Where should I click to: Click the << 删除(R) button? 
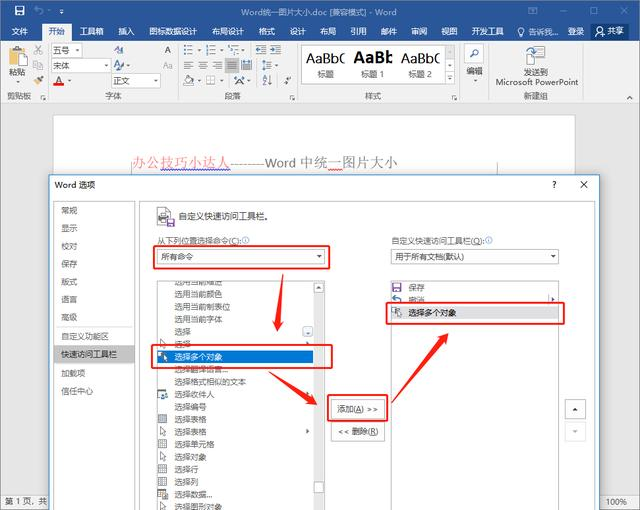[358, 431]
